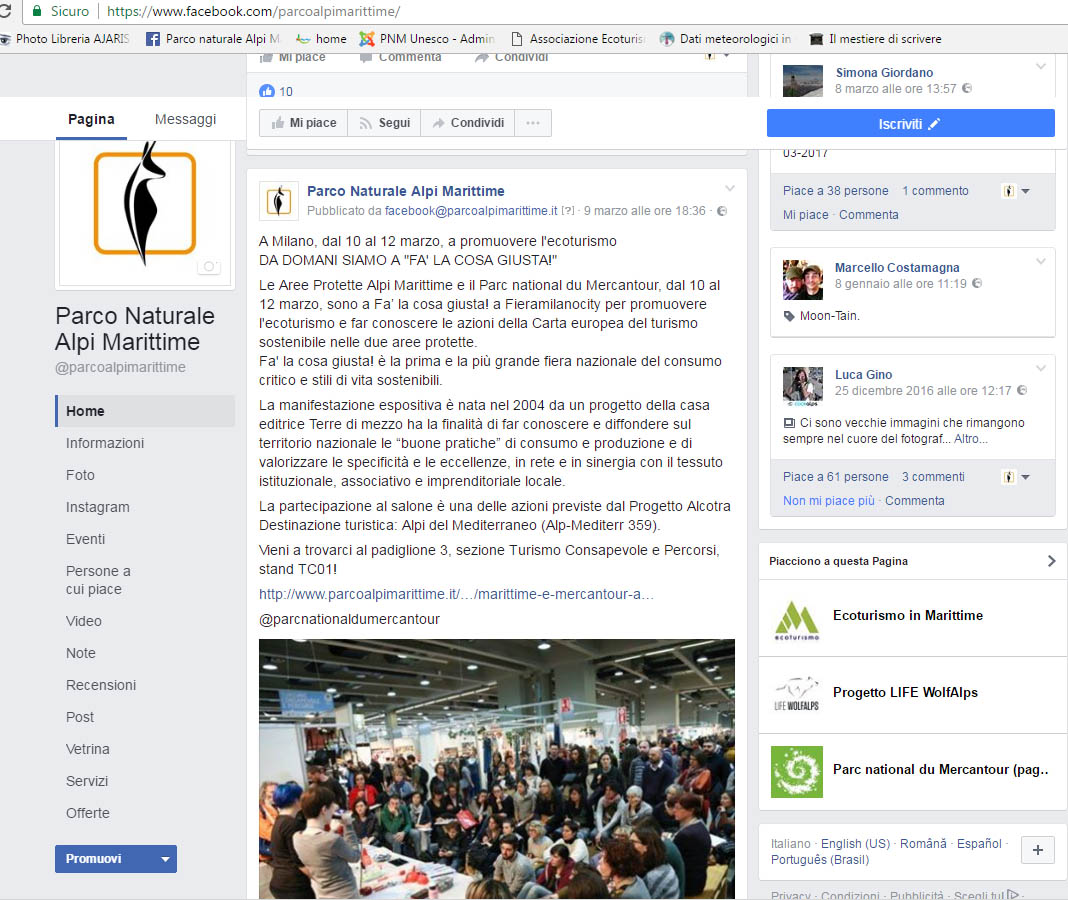Click the green secure padlock icon
The image size is (1068, 900).
pos(37,11)
